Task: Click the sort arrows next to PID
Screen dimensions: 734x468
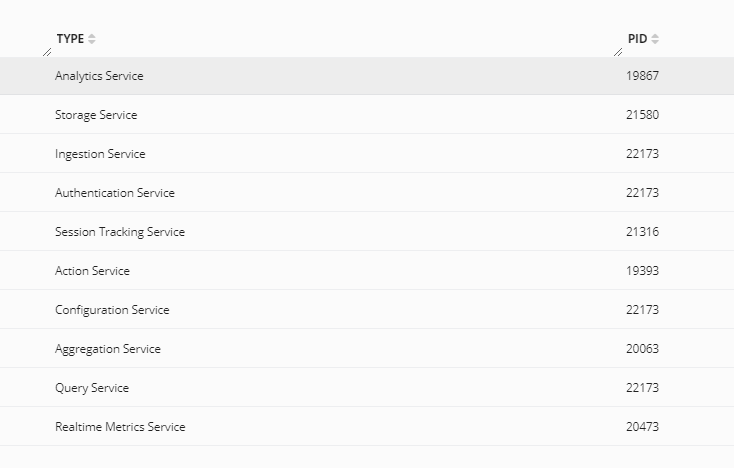Action: pos(655,39)
